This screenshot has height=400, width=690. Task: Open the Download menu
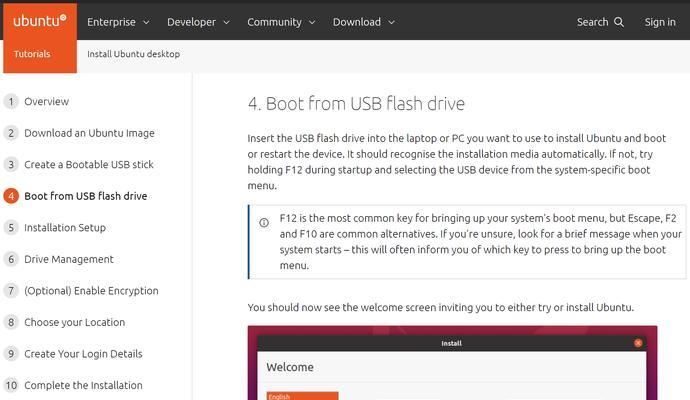pyautogui.click(x=364, y=22)
